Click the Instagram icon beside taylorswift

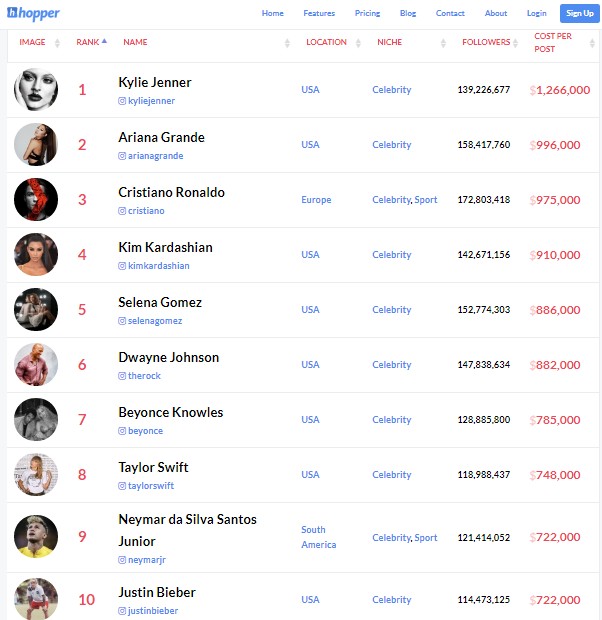tap(122, 486)
